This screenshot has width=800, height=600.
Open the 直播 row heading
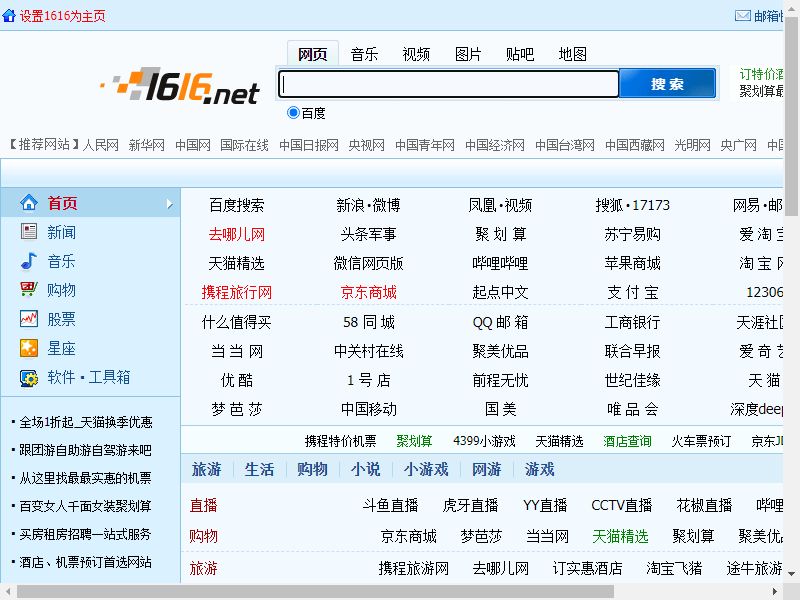204,505
